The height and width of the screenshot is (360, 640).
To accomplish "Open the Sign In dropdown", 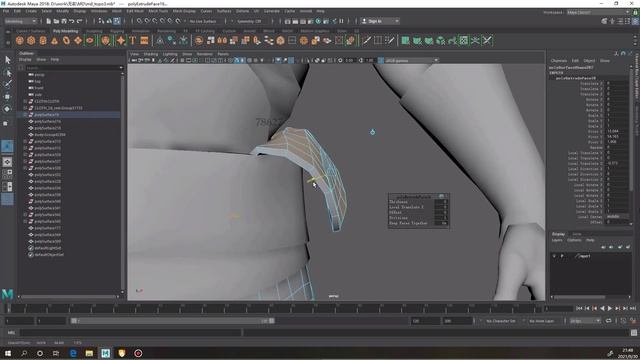I will click(x=380, y=21).
